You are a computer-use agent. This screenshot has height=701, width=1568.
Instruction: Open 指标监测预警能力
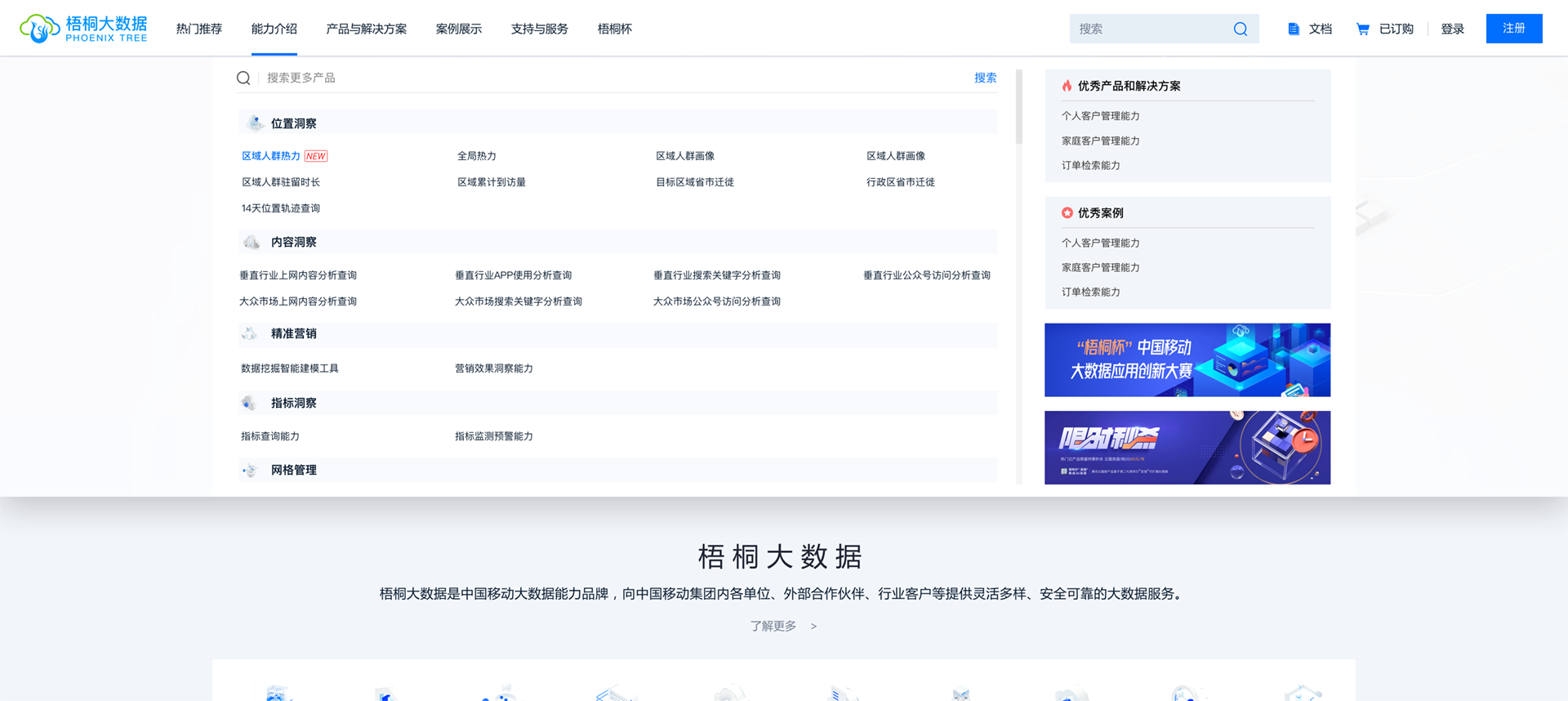[x=494, y=436]
